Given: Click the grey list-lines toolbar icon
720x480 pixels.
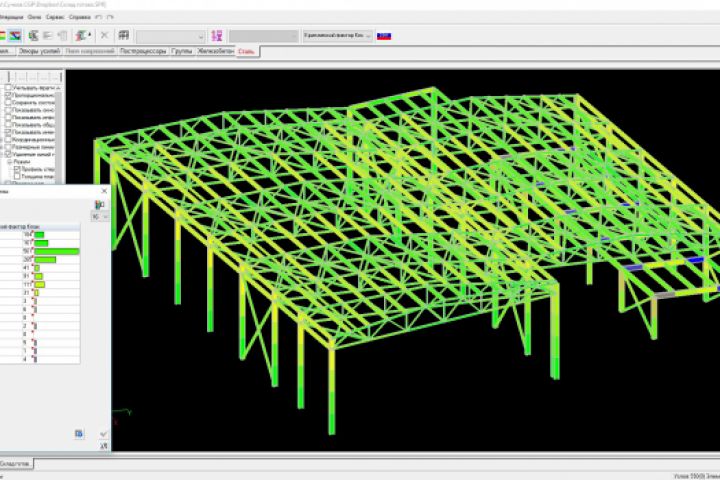Looking at the screenshot, I should point(48,36).
